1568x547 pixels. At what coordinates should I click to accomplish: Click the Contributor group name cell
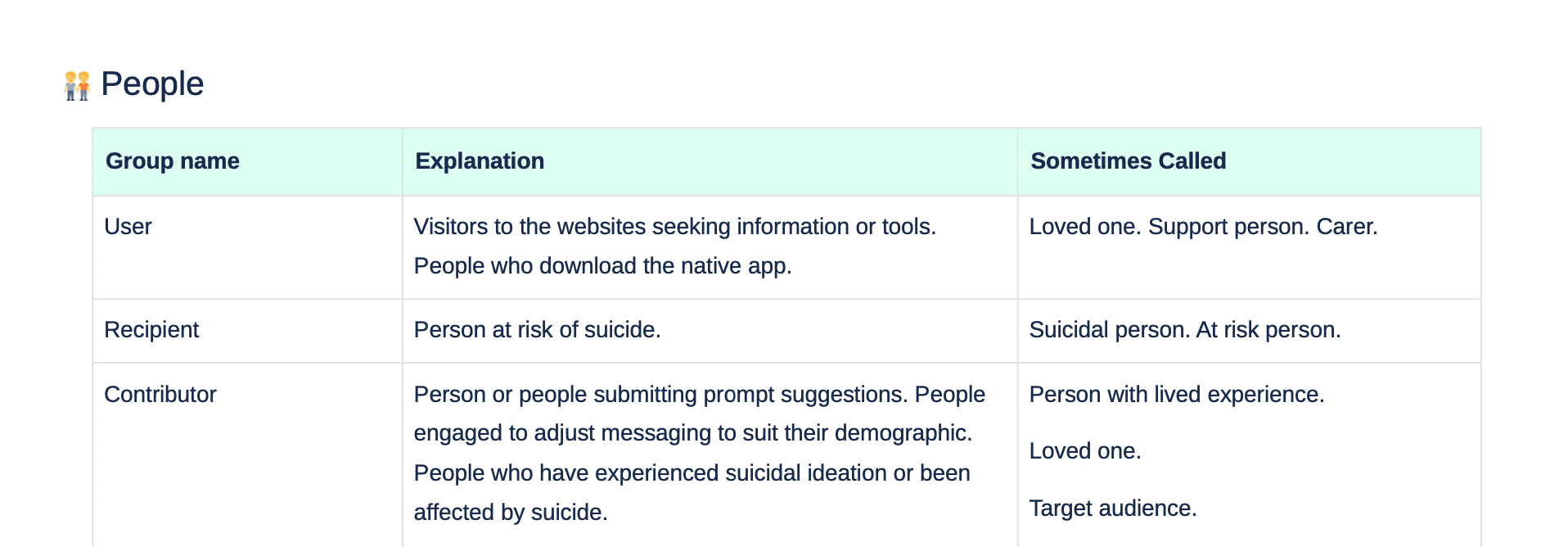(x=247, y=455)
